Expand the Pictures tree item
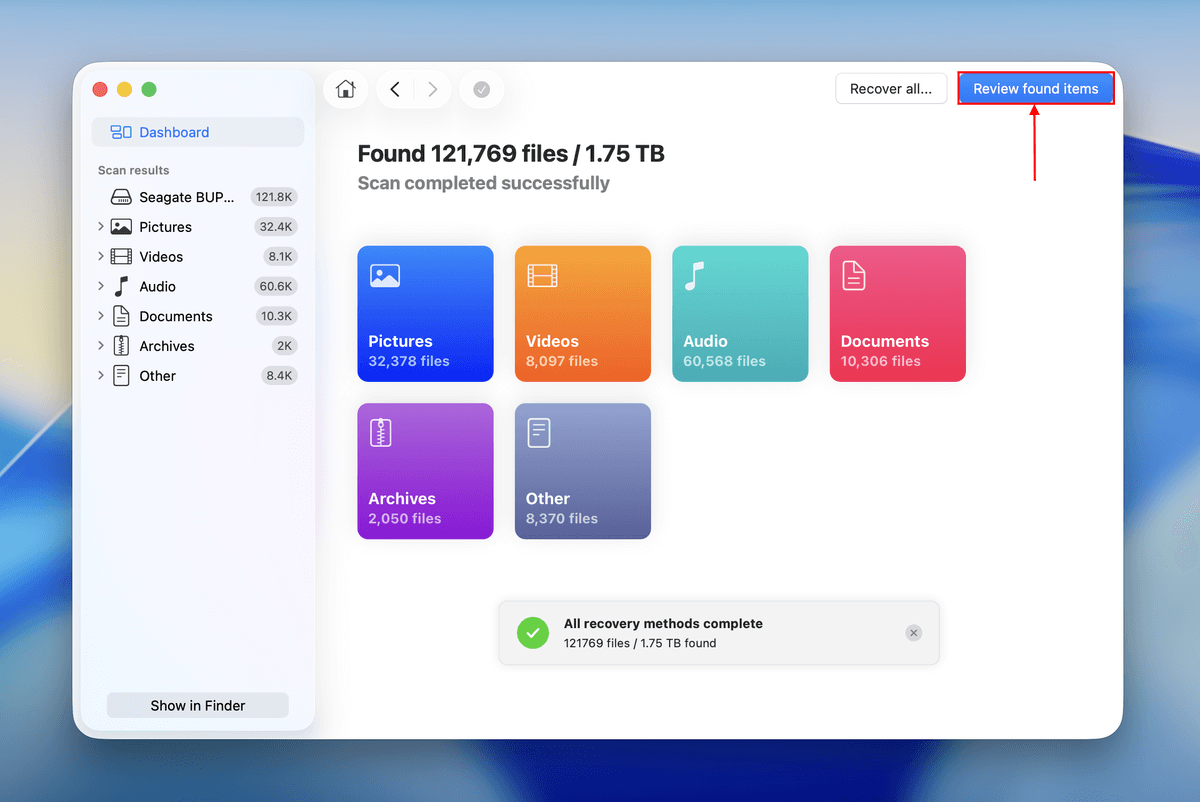The height and width of the screenshot is (802, 1200). pos(101,227)
